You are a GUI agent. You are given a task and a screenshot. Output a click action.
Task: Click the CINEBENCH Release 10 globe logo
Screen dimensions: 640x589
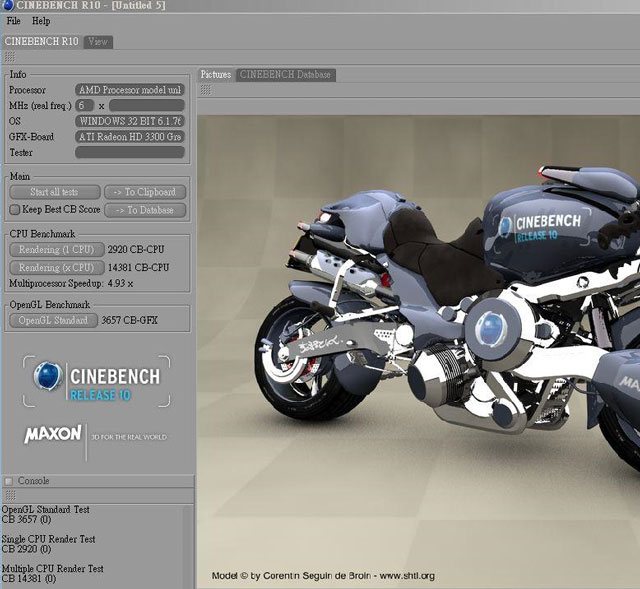47,377
